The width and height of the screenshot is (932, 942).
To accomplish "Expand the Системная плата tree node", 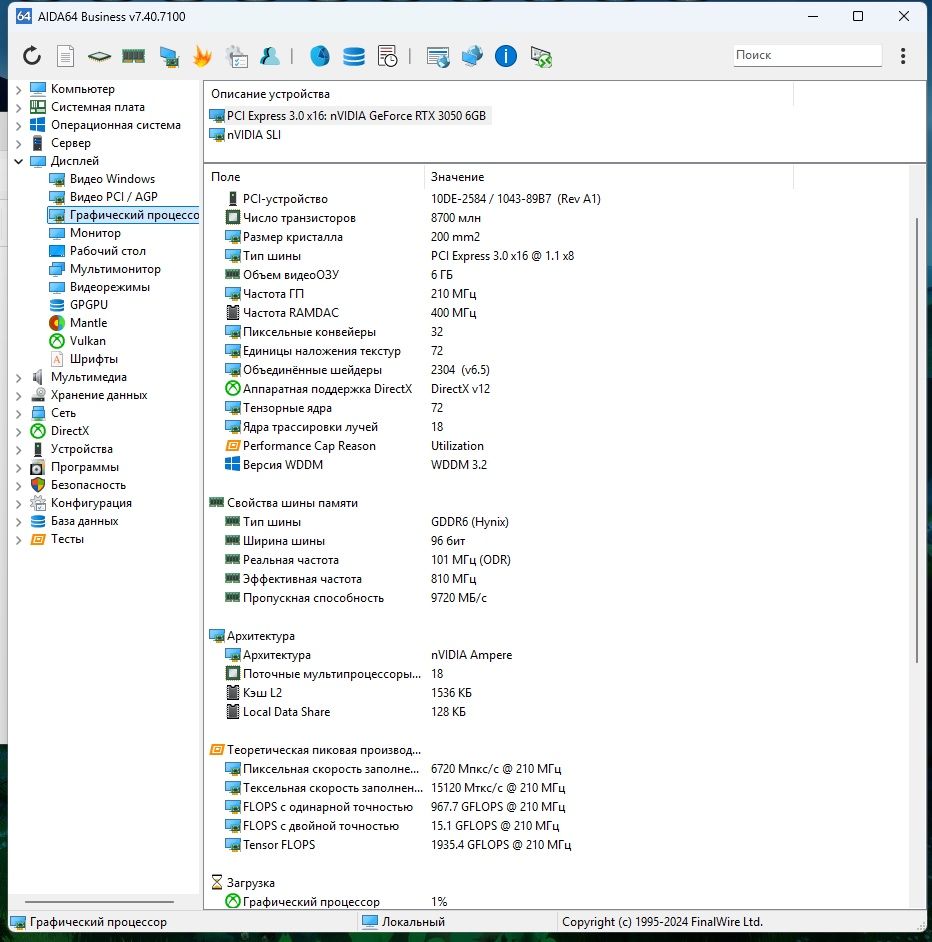I will point(19,108).
